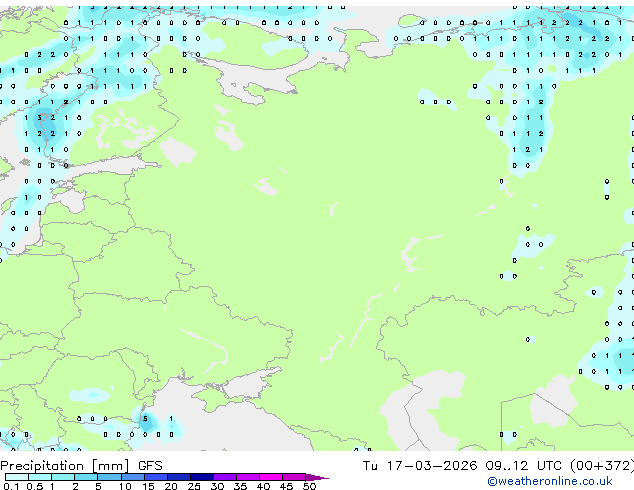Image resolution: width=634 pixels, height=490 pixels.
Task: Click the '50' legend scale label
Action: coord(309,486)
